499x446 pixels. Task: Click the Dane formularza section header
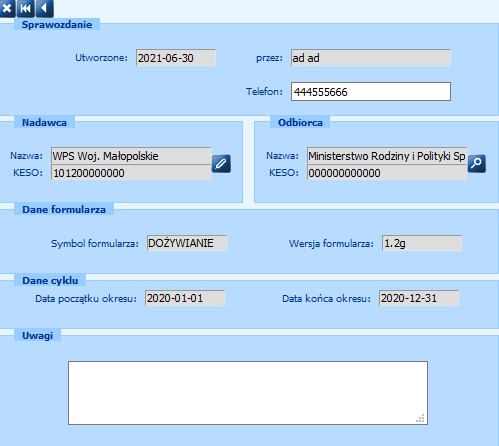coord(64,209)
